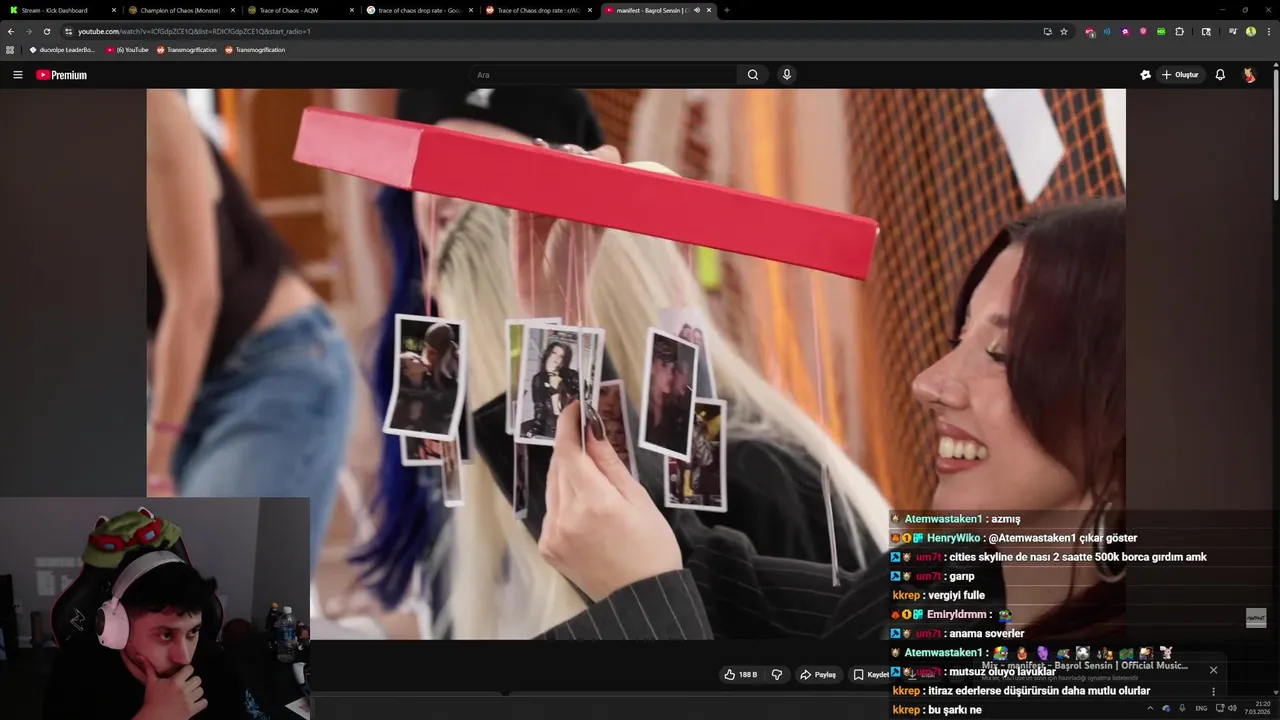1280x720 pixels.
Task: Mute the playing manifest tab speaker icon
Action: [x=697, y=10]
